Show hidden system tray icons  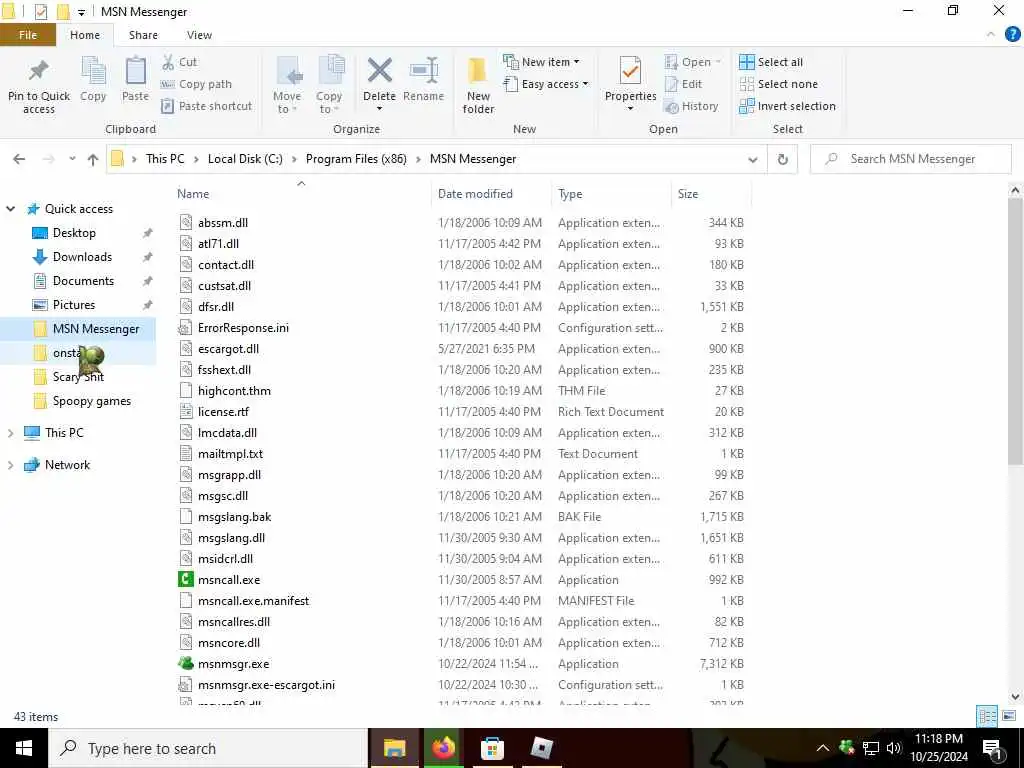pos(823,748)
